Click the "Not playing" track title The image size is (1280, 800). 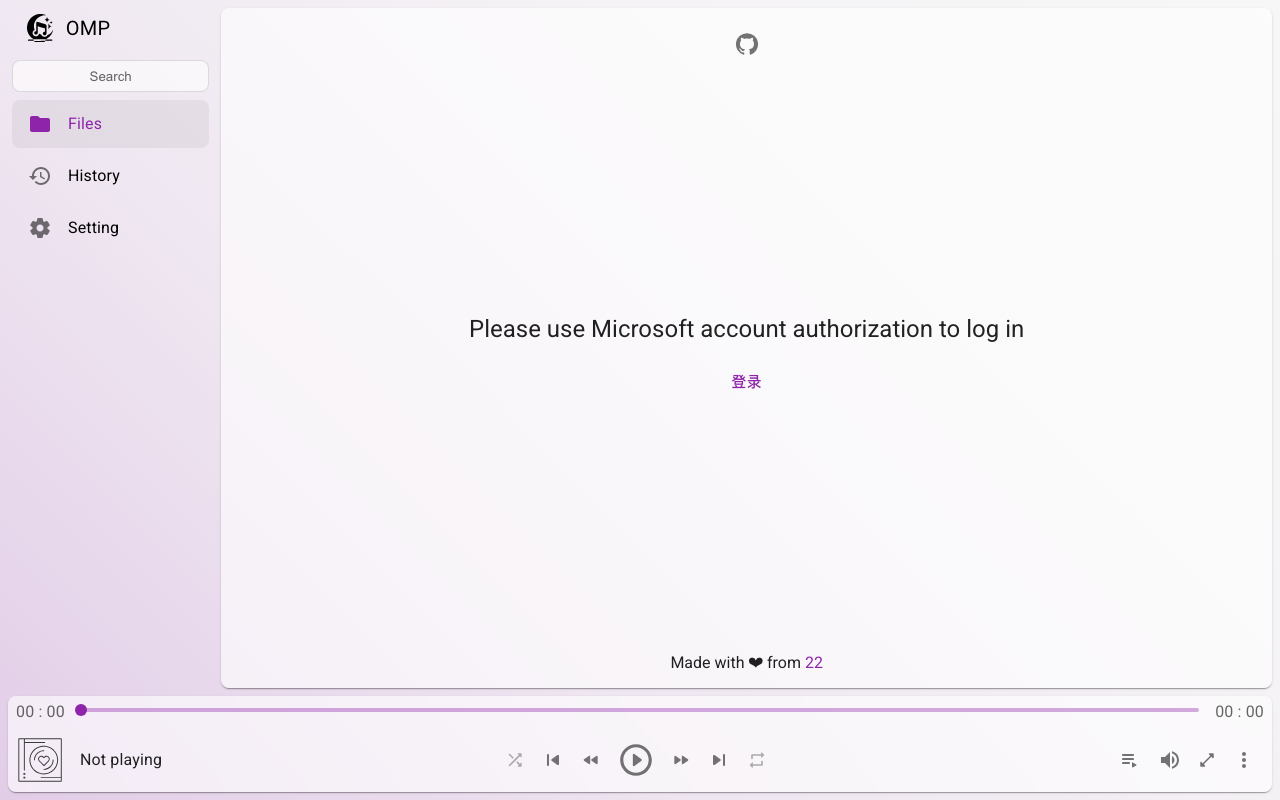[121, 760]
